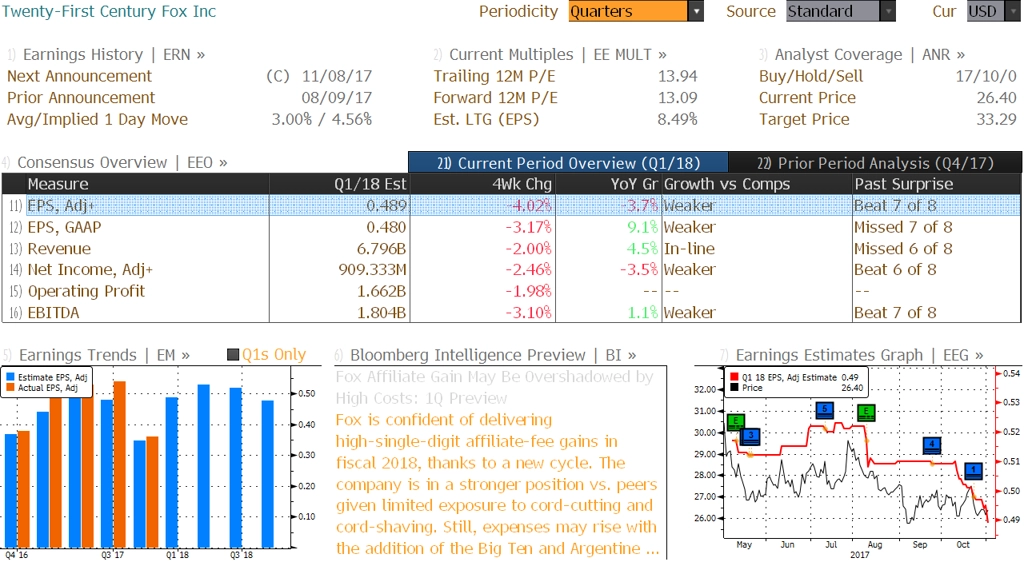
Task: Click 'Missed 7 of 8' past surprise
Action: point(903,227)
